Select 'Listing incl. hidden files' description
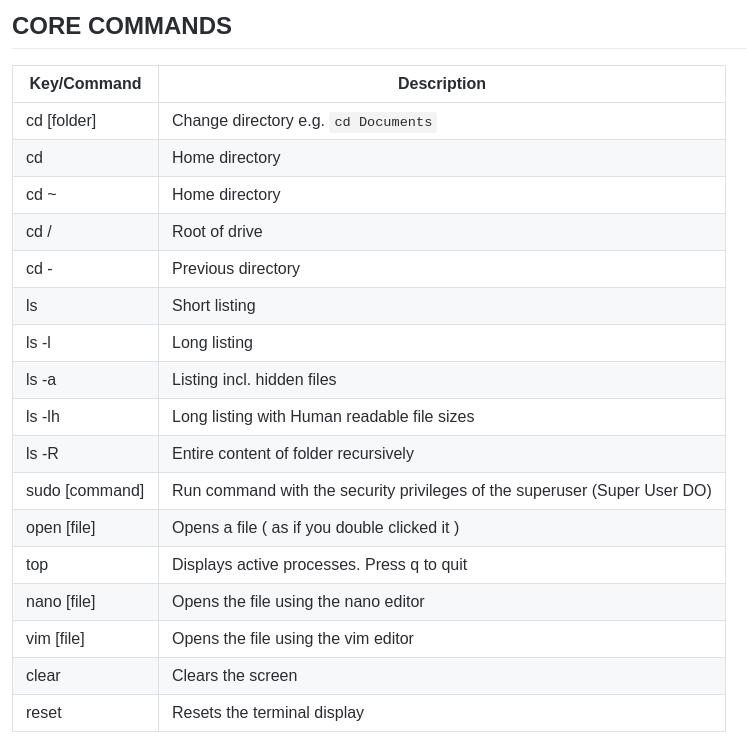Screen dimensions: 747x748 (x=254, y=380)
